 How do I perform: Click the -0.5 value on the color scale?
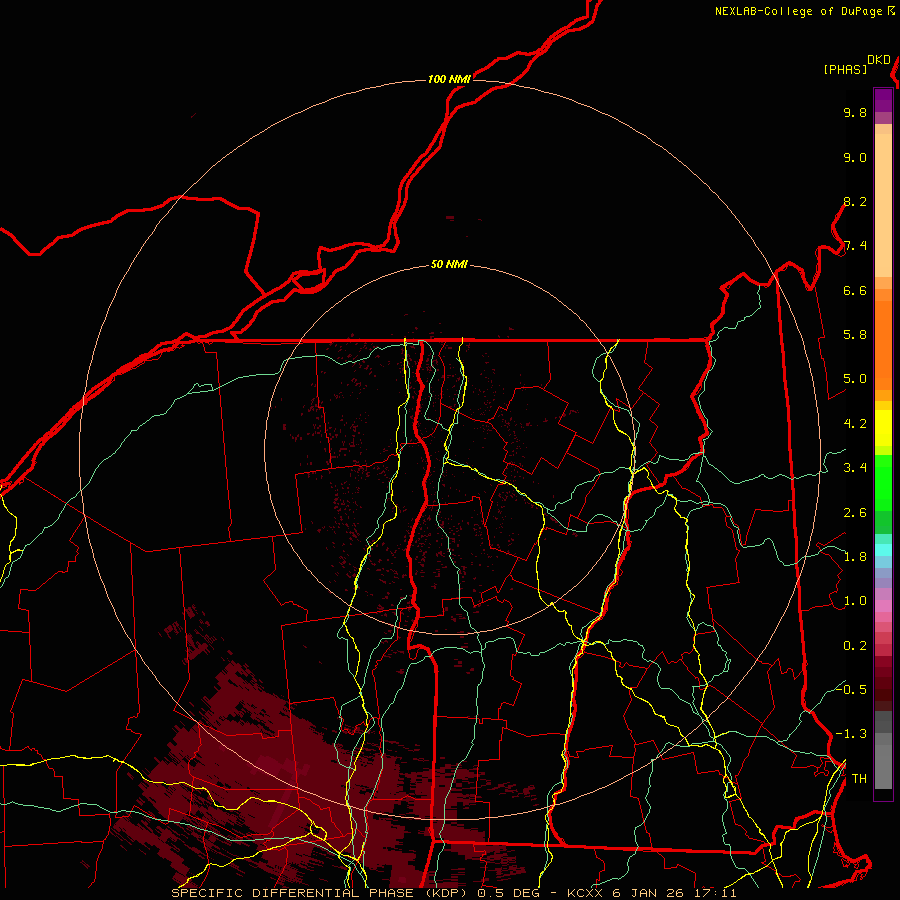(x=851, y=690)
